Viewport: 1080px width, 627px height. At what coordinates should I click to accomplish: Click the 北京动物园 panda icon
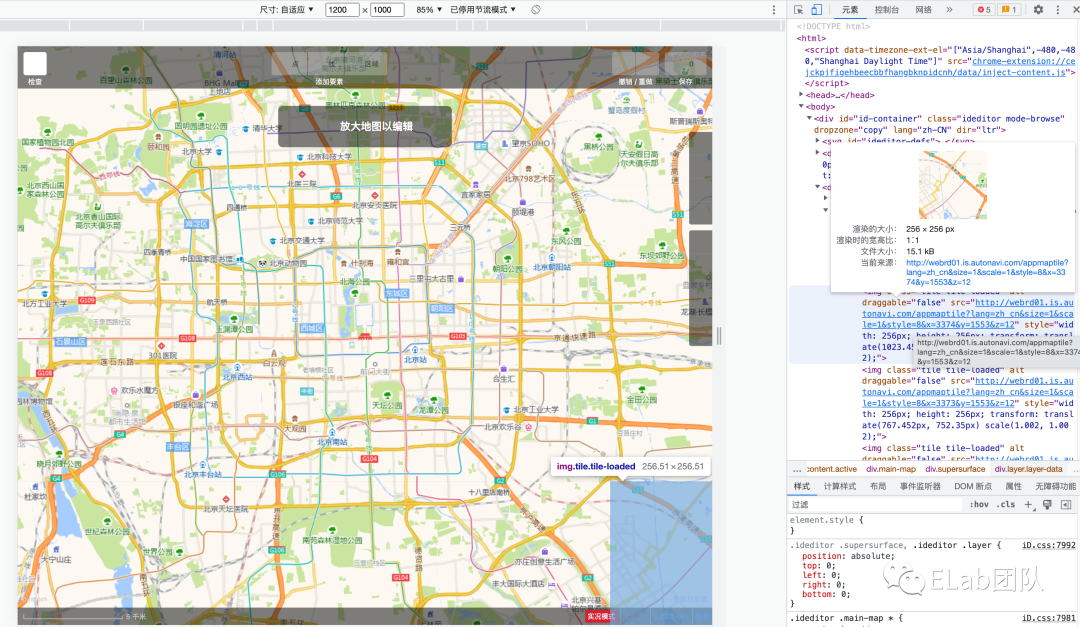coord(262,263)
